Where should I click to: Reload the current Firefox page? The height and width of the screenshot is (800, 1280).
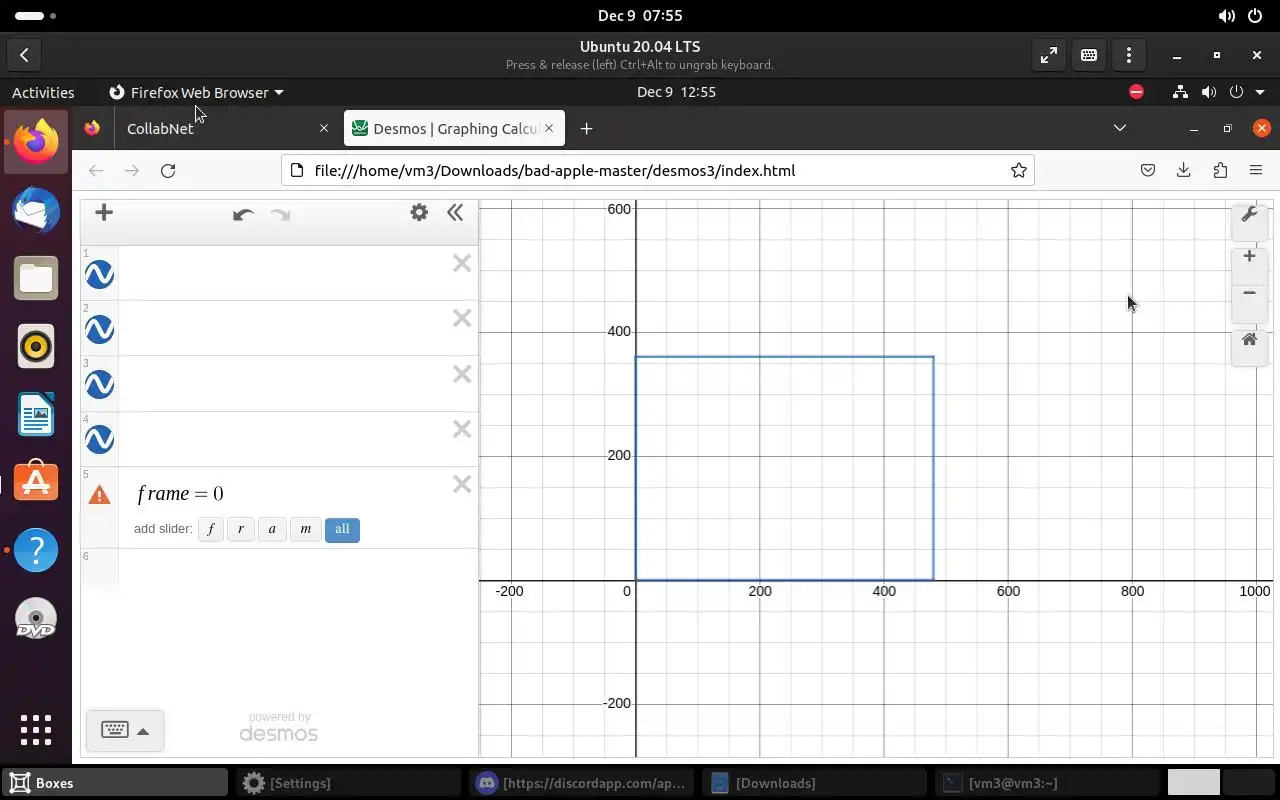[168, 170]
